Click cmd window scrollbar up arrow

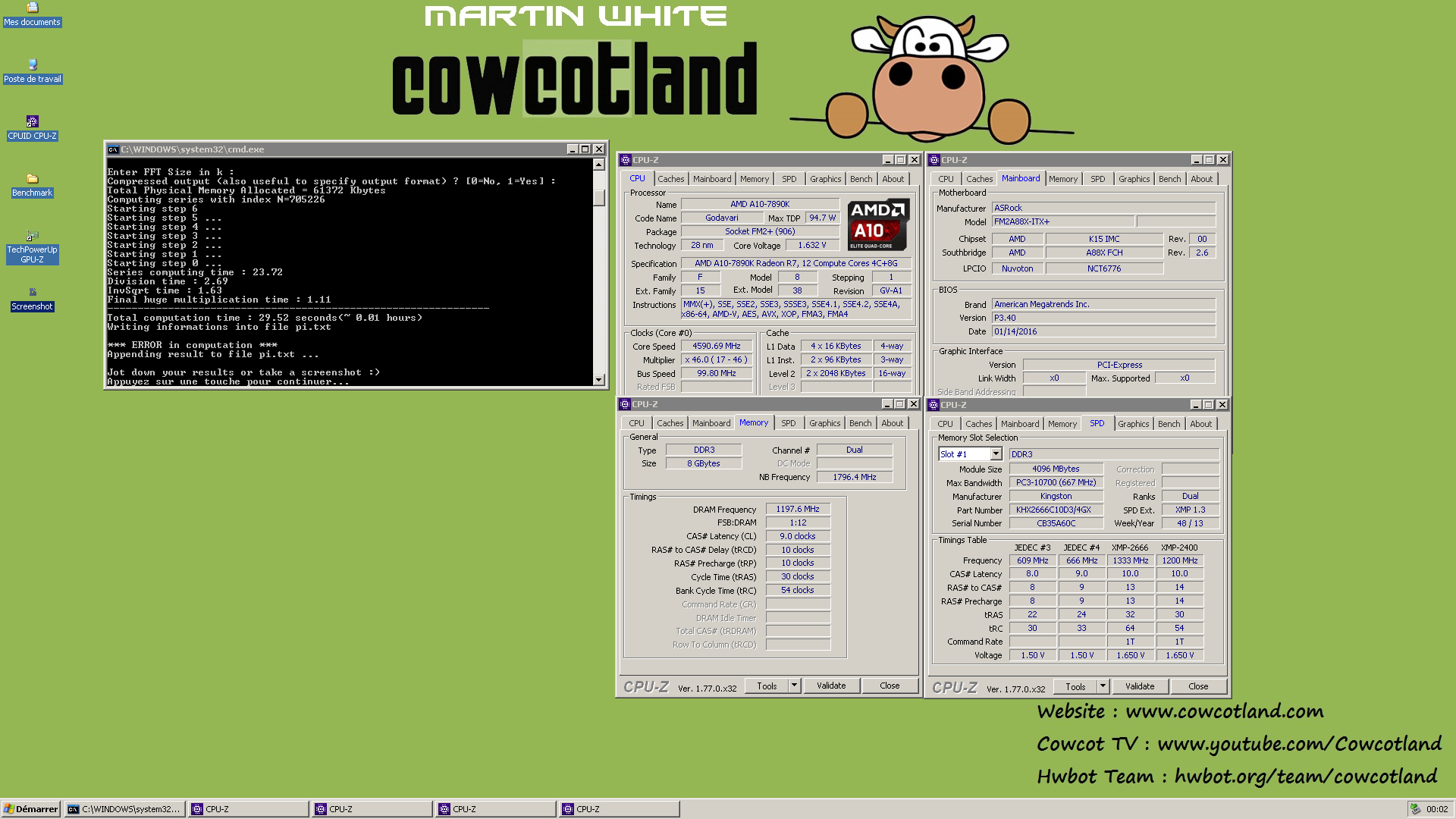click(599, 165)
